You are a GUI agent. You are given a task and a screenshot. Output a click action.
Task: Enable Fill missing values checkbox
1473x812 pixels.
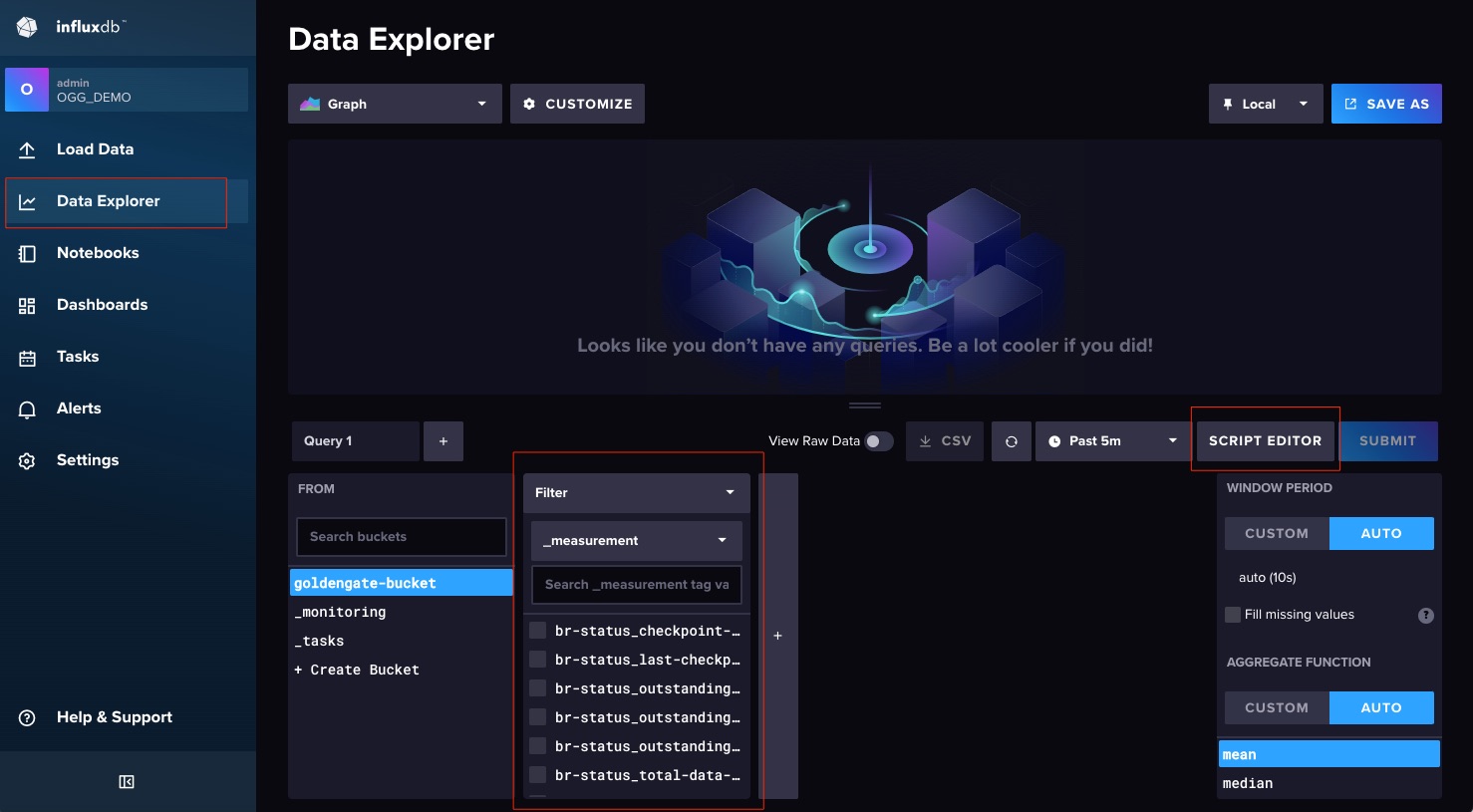1233,615
